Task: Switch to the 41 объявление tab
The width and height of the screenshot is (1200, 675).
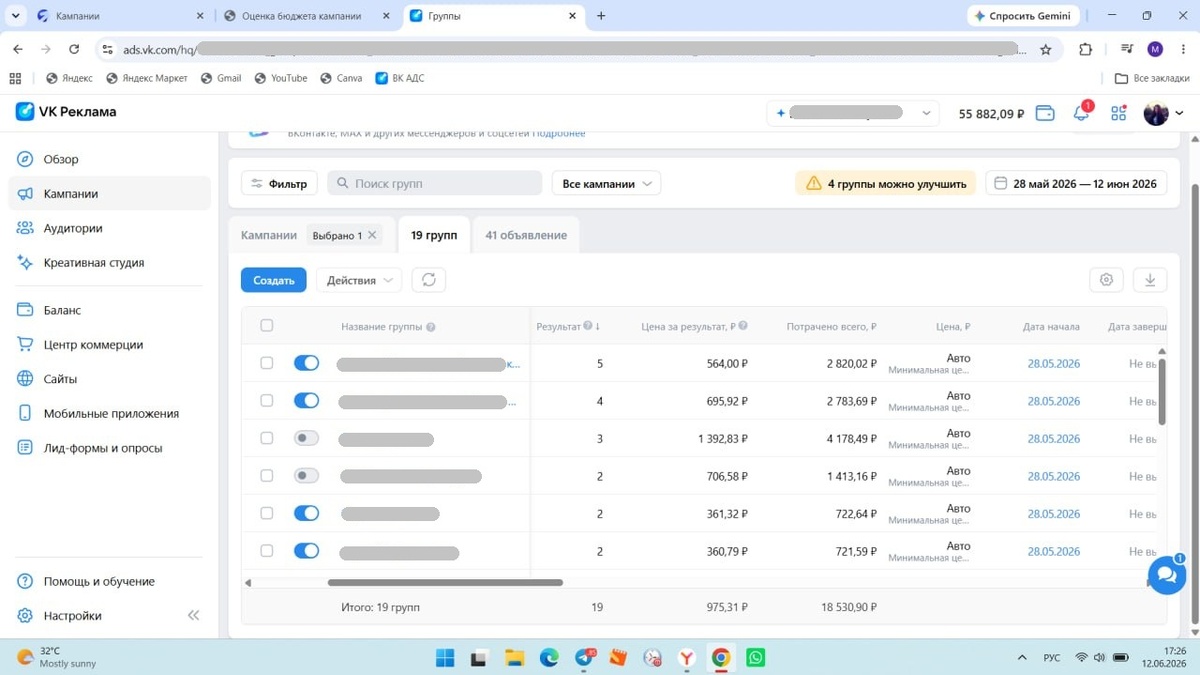Action: tap(526, 235)
